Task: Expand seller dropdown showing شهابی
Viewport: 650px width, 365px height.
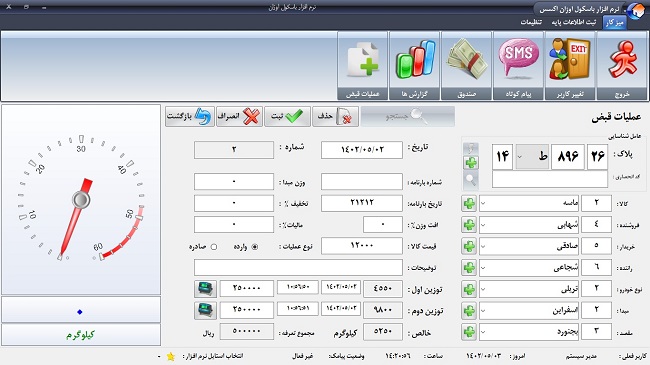Action: [483, 225]
